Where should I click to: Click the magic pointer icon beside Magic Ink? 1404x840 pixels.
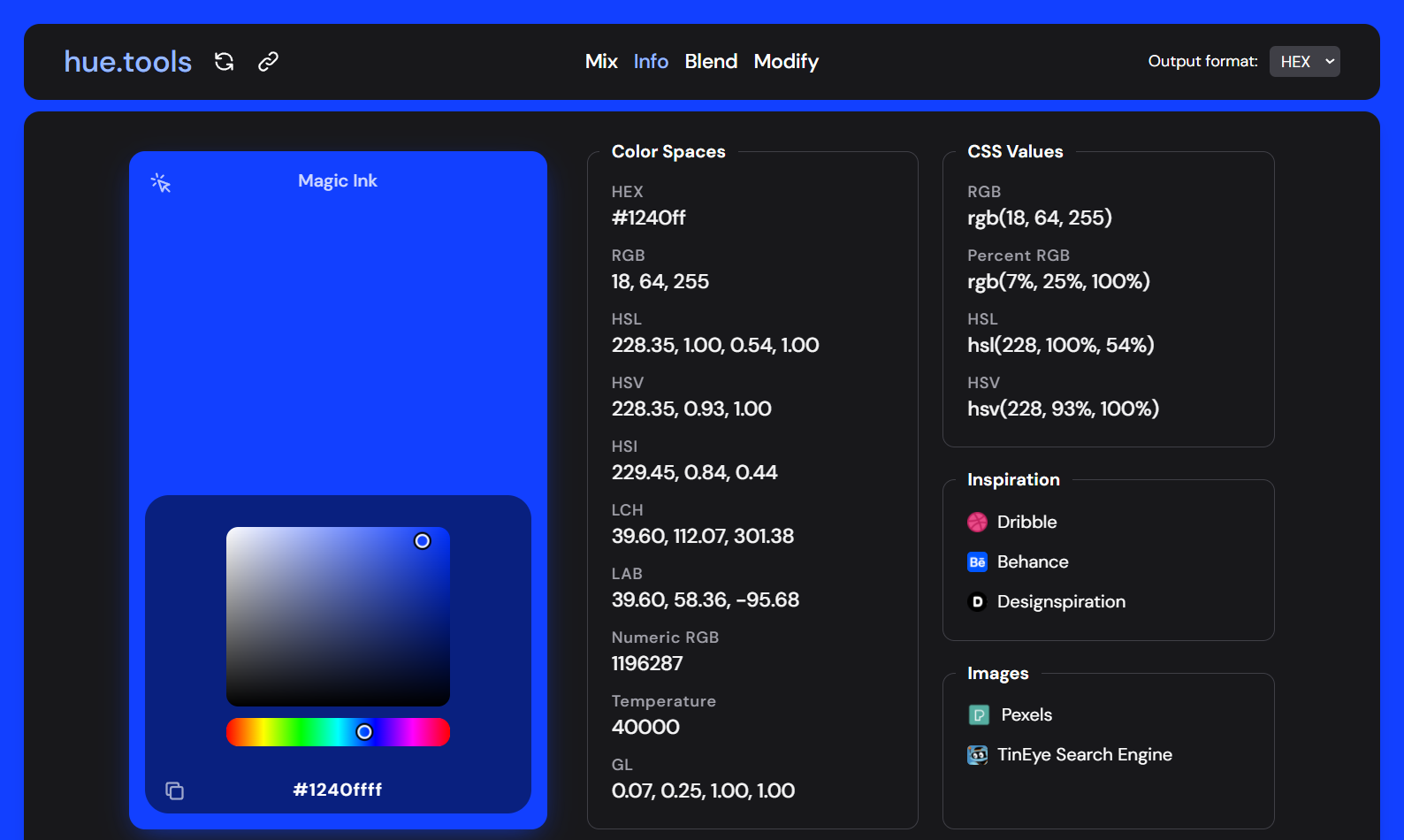tap(160, 183)
